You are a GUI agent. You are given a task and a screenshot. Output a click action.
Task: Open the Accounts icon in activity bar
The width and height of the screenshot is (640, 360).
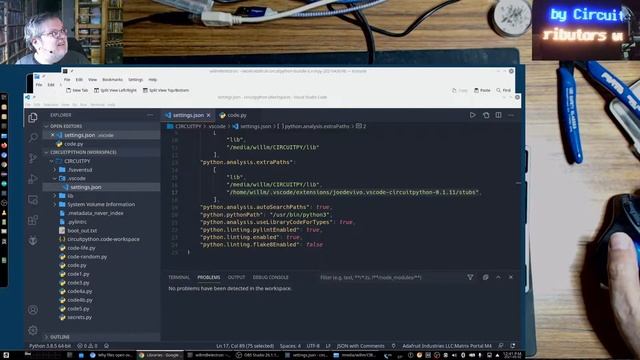33,310
